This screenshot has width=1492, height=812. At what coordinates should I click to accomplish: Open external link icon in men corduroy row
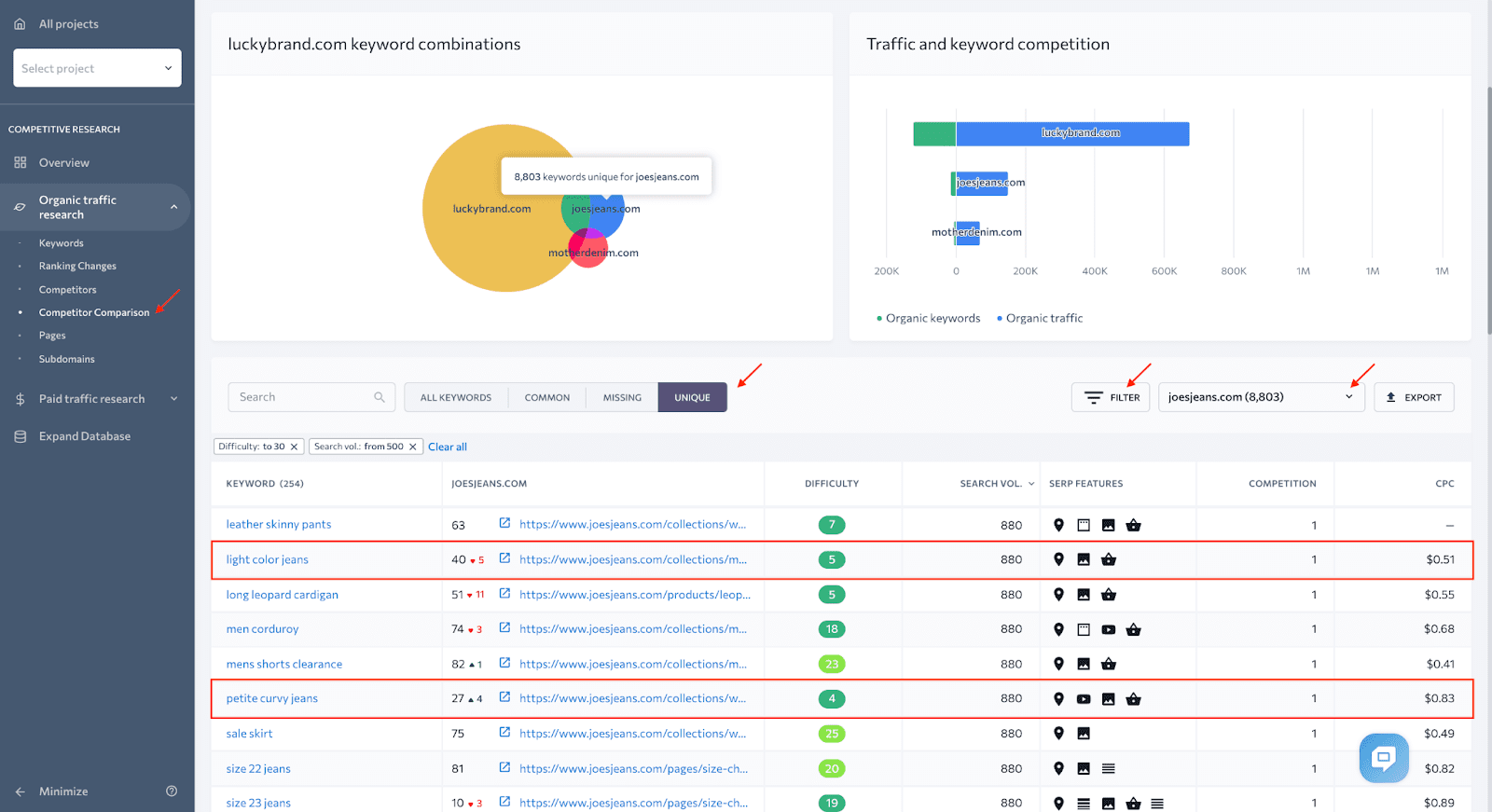pyautogui.click(x=504, y=628)
